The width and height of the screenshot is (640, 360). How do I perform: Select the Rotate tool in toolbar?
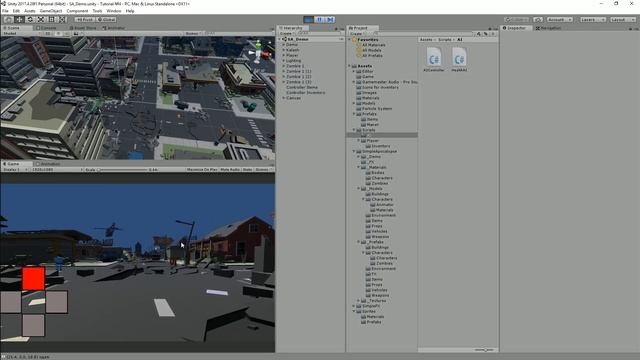click(30, 19)
